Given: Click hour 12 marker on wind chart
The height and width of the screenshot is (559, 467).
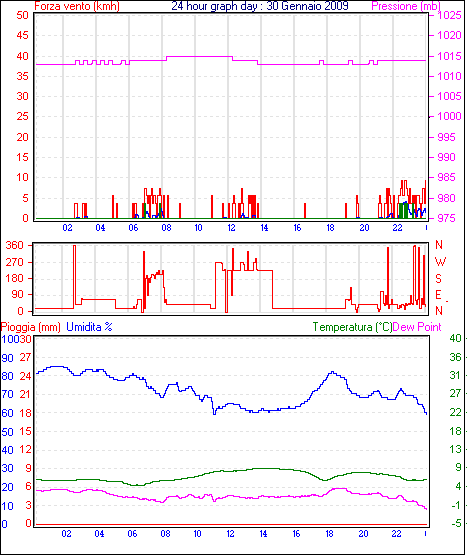Looking at the screenshot, I should (x=231, y=228).
